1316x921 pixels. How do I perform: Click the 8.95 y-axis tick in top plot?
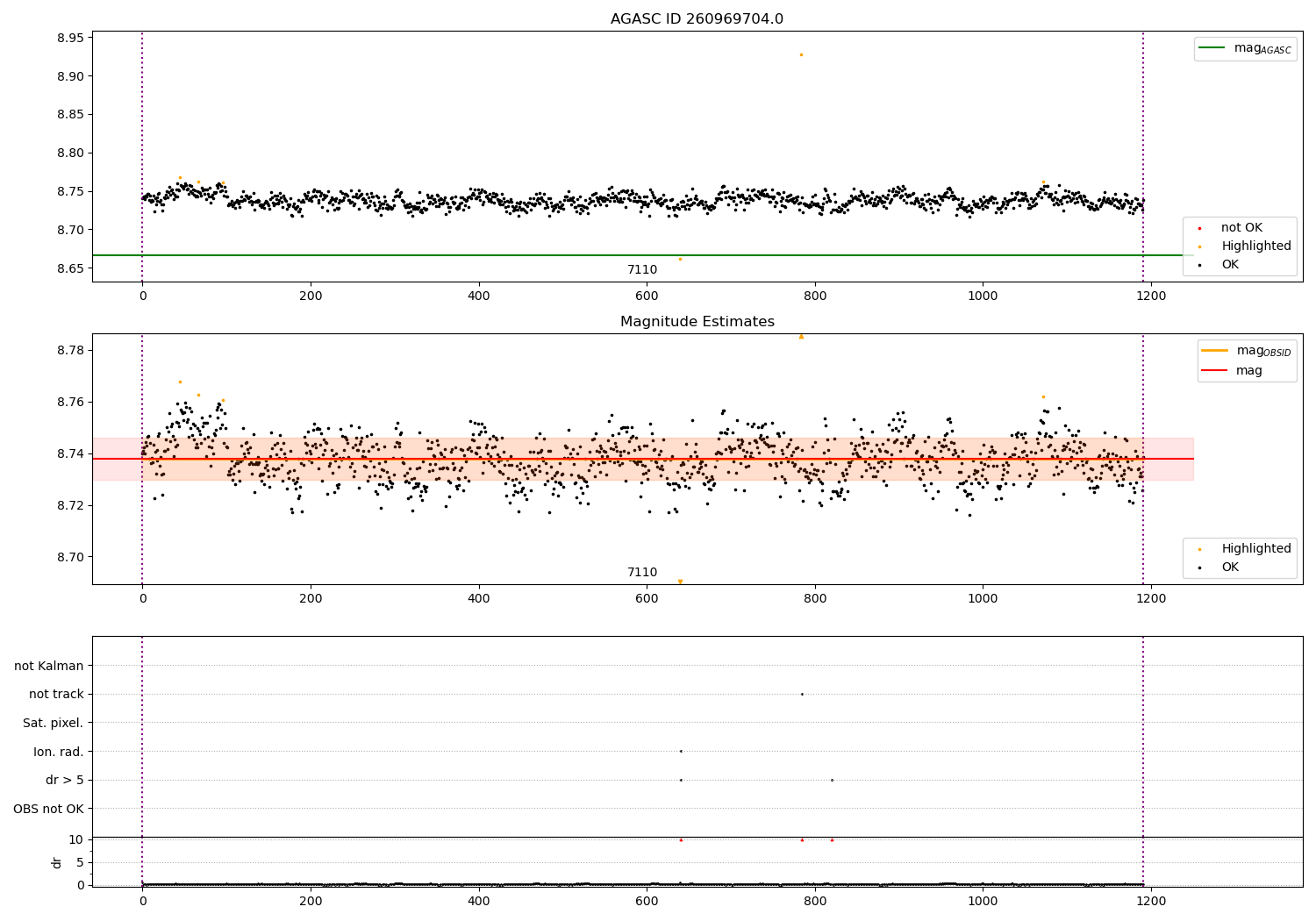(x=70, y=38)
